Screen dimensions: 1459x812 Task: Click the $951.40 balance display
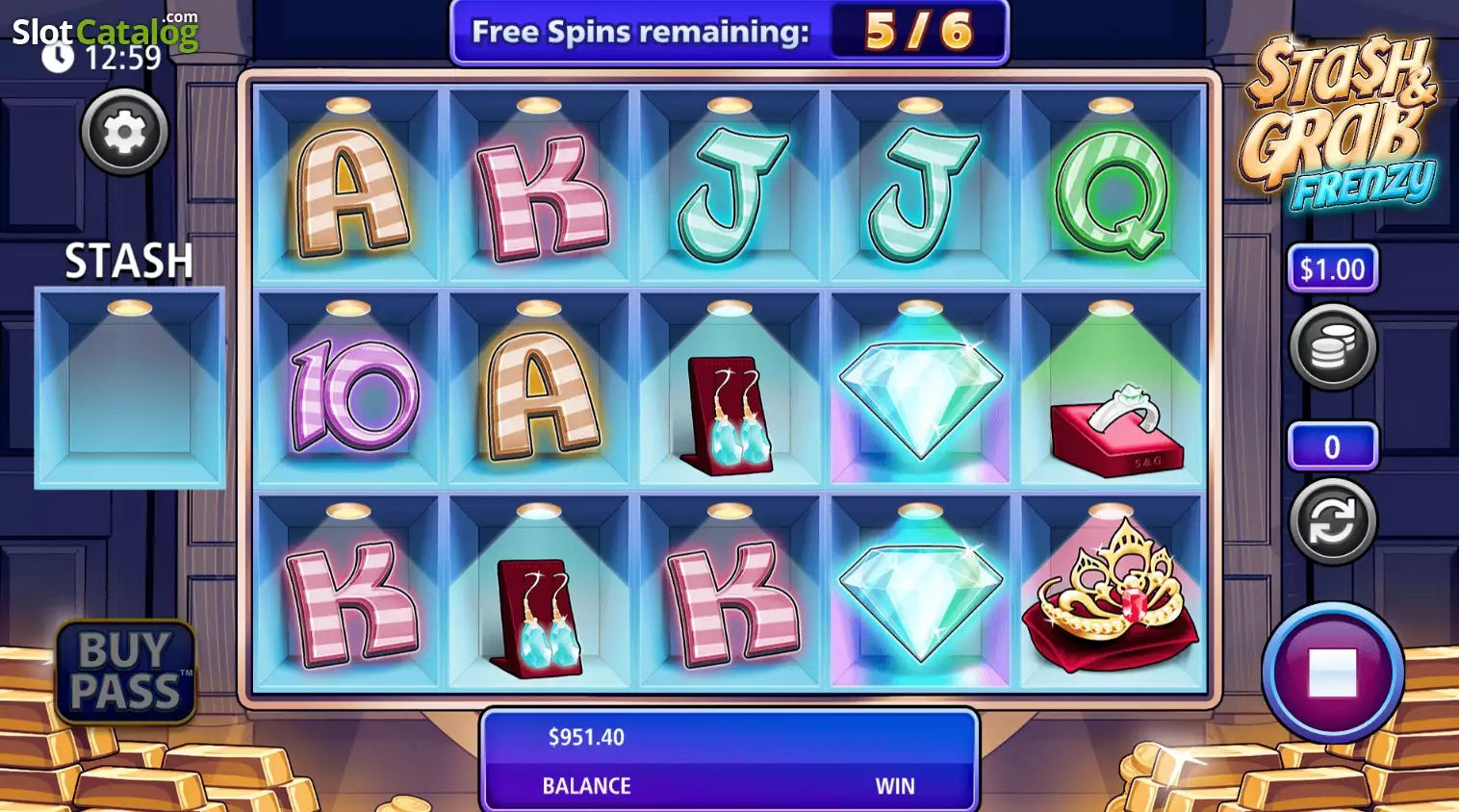click(x=586, y=738)
